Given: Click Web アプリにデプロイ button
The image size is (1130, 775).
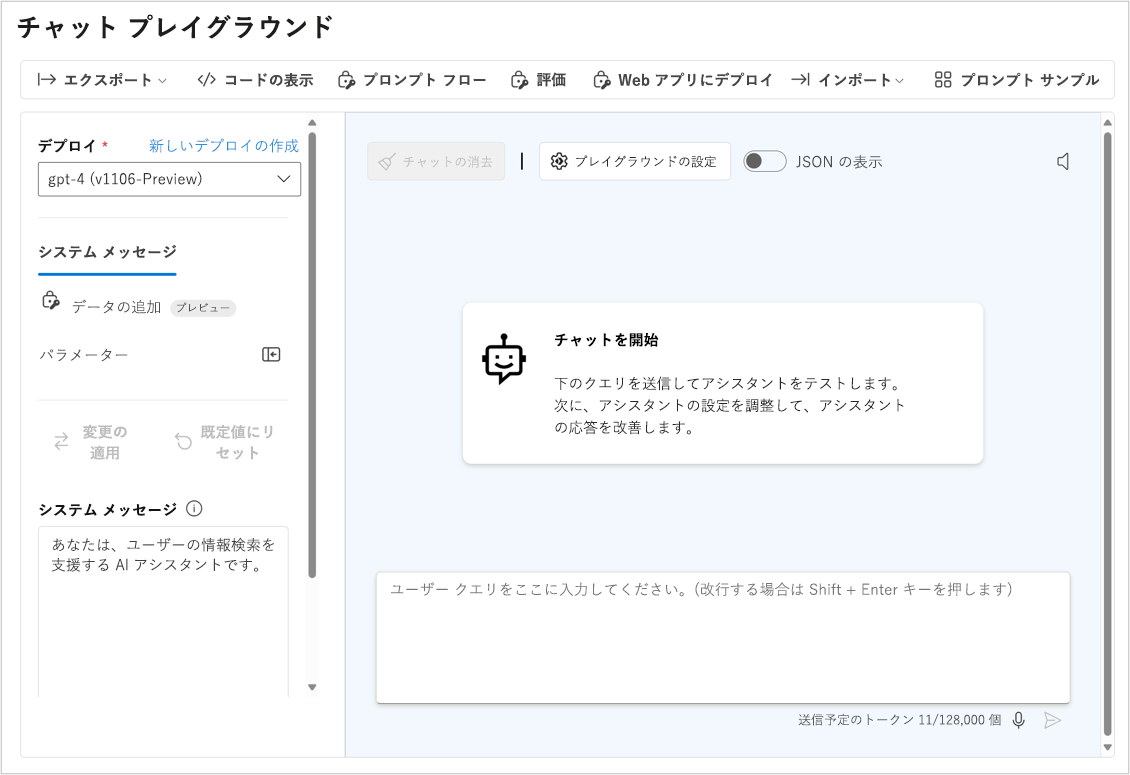Looking at the screenshot, I should pyautogui.click(x=683, y=80).
